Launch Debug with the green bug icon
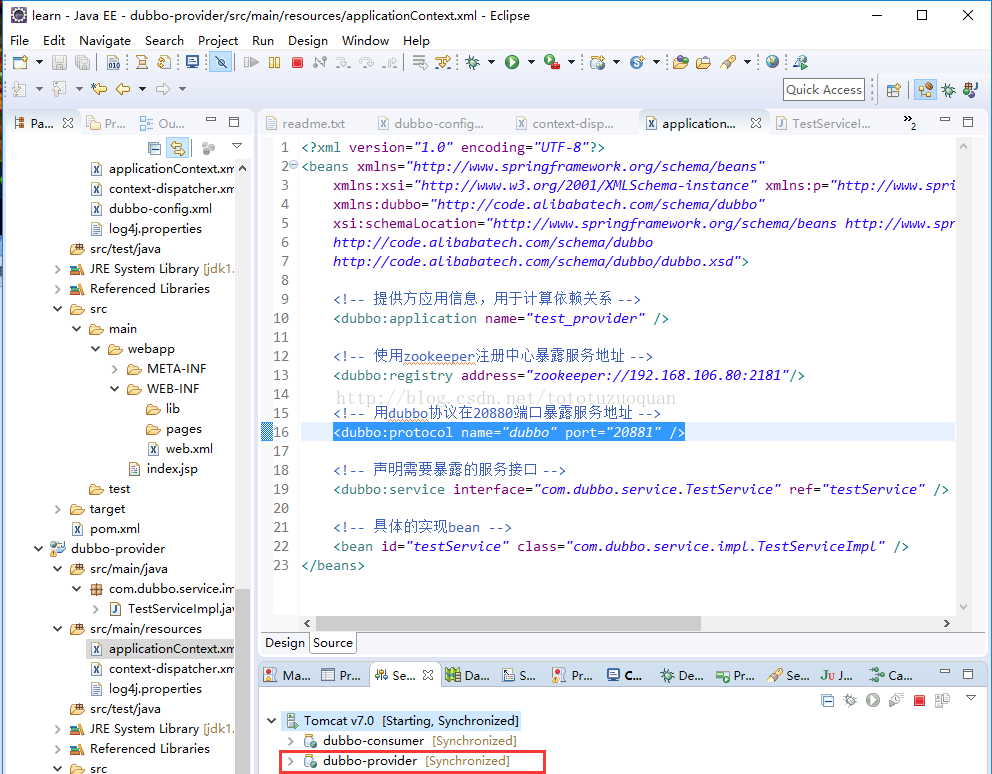The image size is (992, 774). (473, 62)
